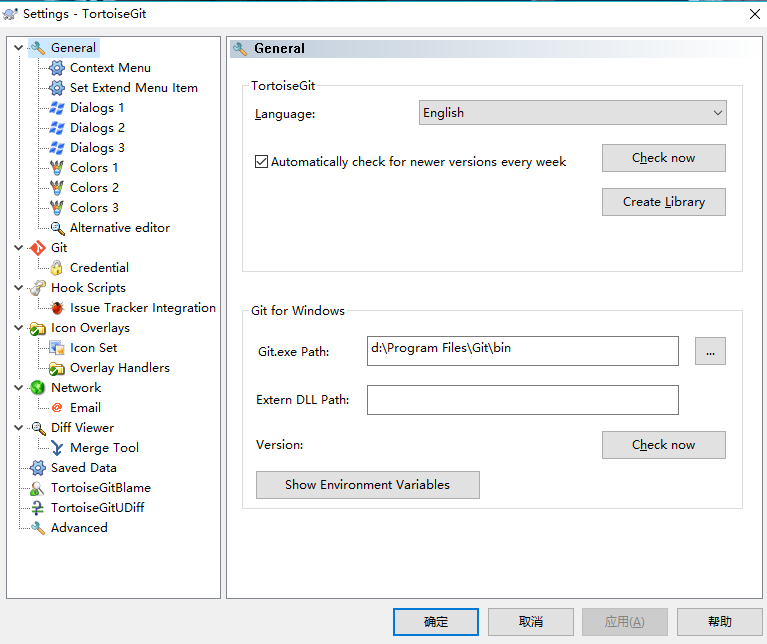Open the Language dropdown
This screenshot has width=767, height=644.
point(572,113)
